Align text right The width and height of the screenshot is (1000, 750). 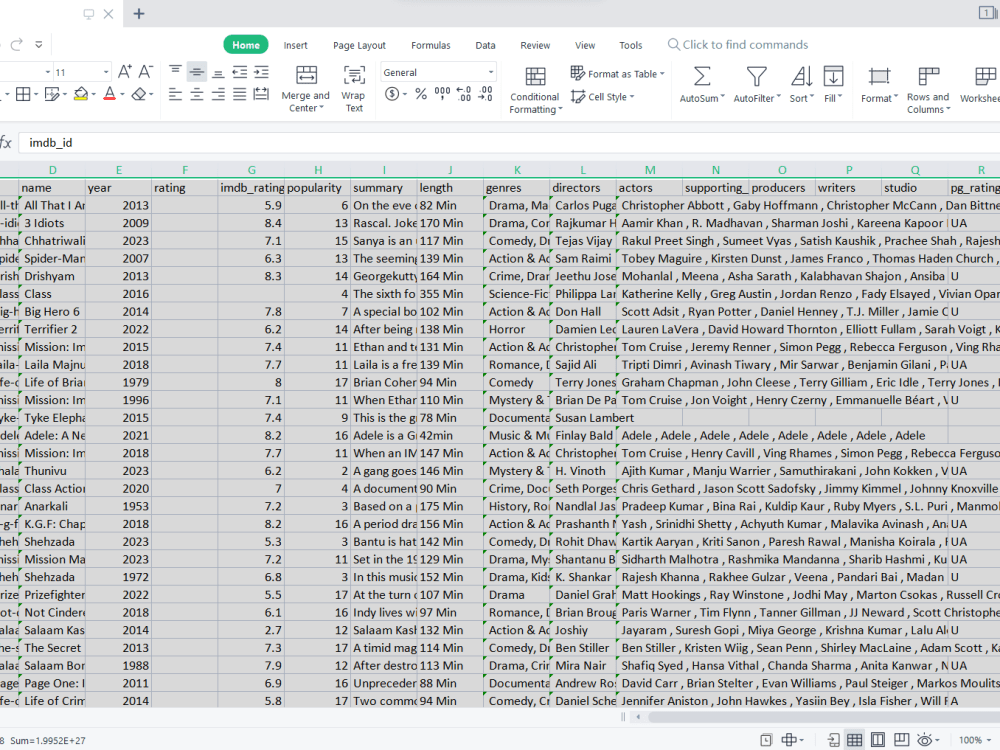[x=218, y=94]
